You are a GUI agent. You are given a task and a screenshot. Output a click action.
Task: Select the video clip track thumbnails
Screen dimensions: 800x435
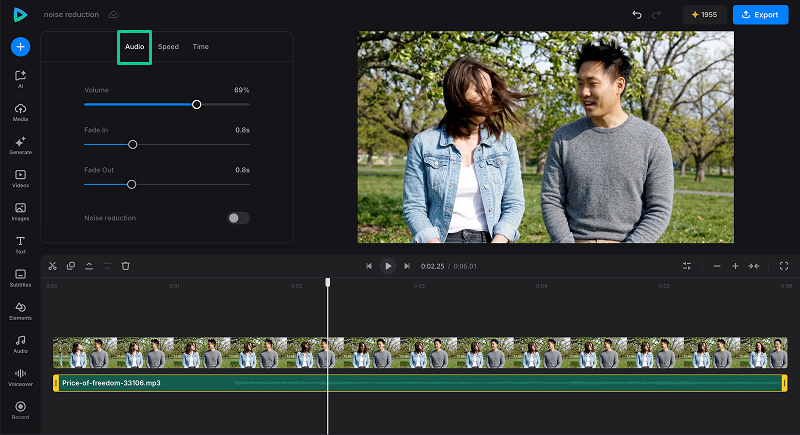coord(420,352)
